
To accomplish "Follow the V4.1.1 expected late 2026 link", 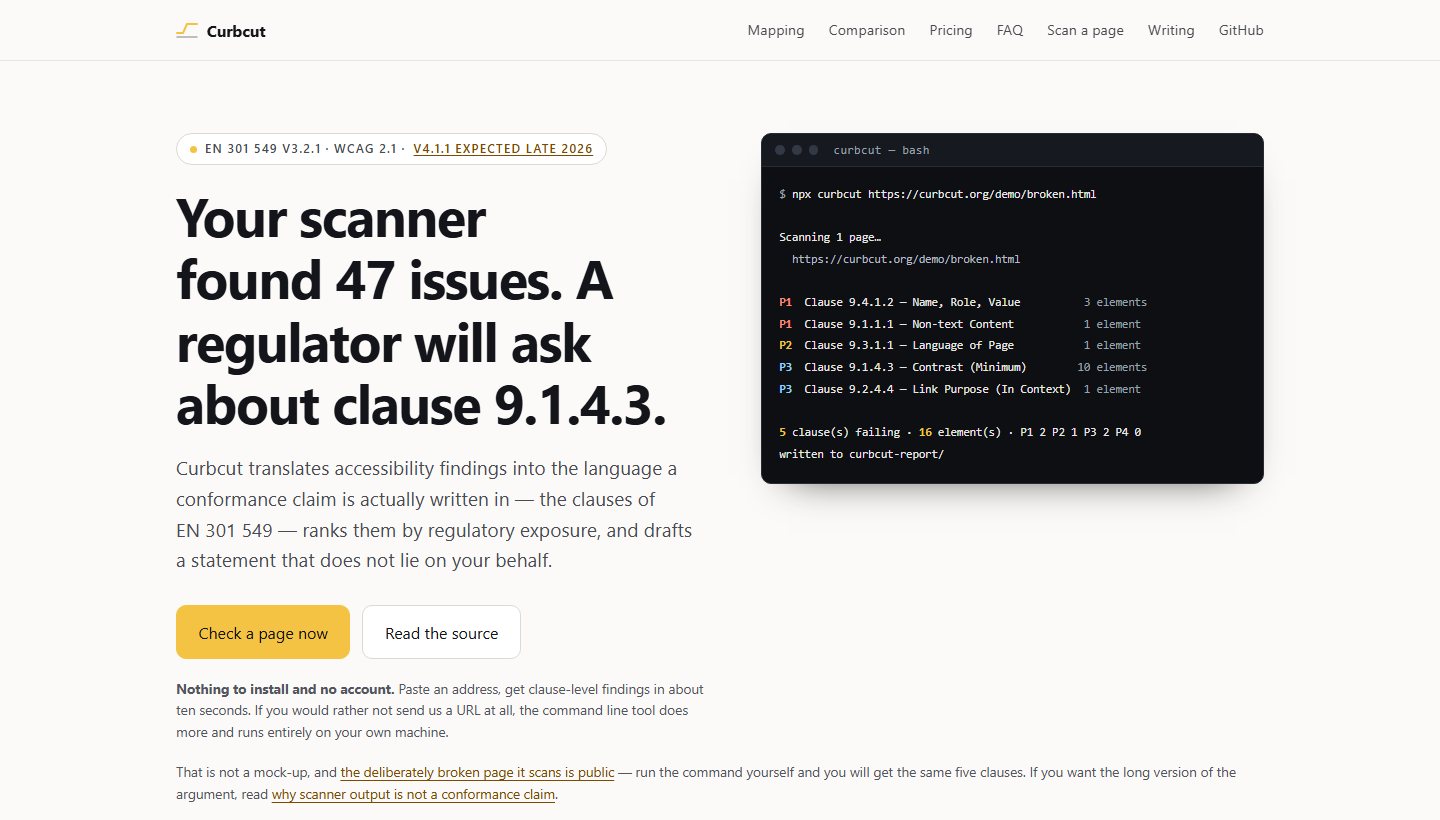I will pyautogui.click(x=503, y=149).
